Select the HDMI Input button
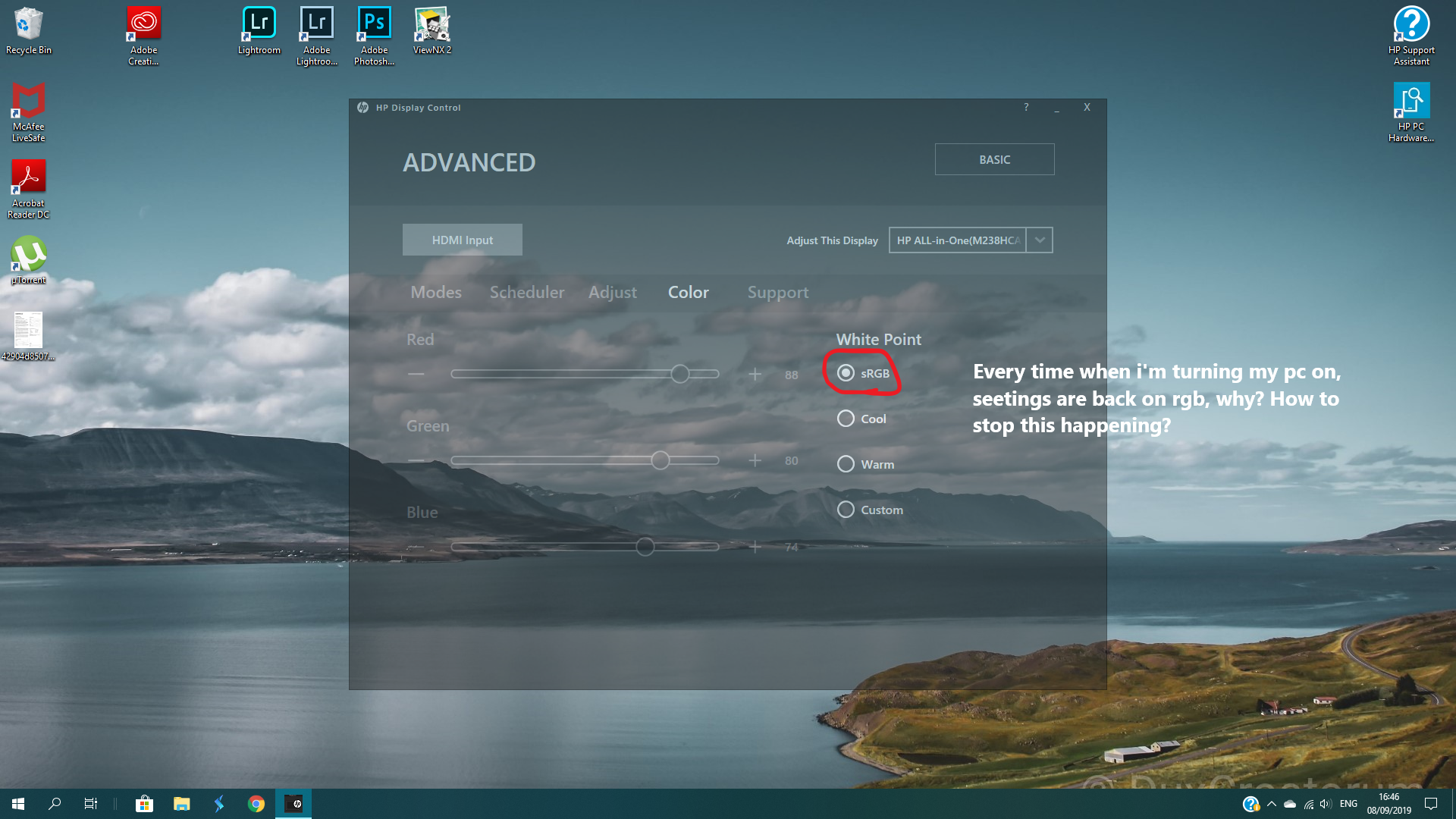The width and height of the screenshot is (1456, 819). [x=462, y=239]
